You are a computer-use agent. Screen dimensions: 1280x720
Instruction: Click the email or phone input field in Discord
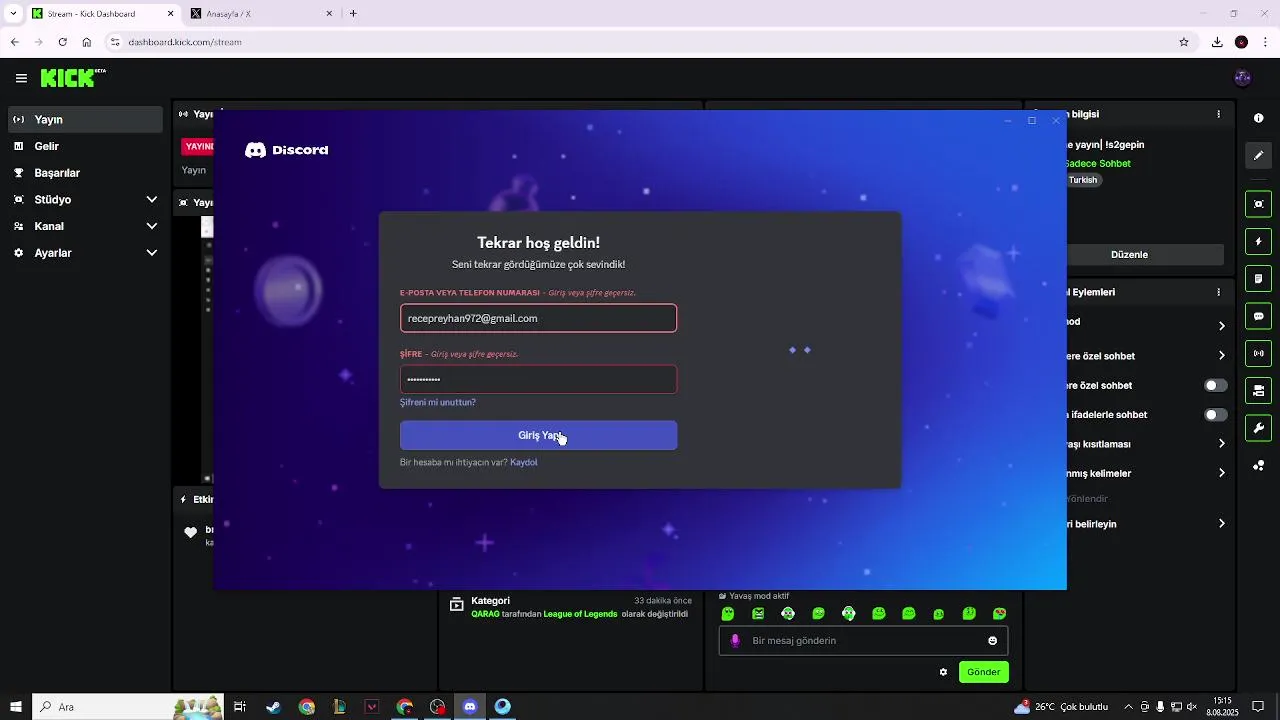[538, 318]
